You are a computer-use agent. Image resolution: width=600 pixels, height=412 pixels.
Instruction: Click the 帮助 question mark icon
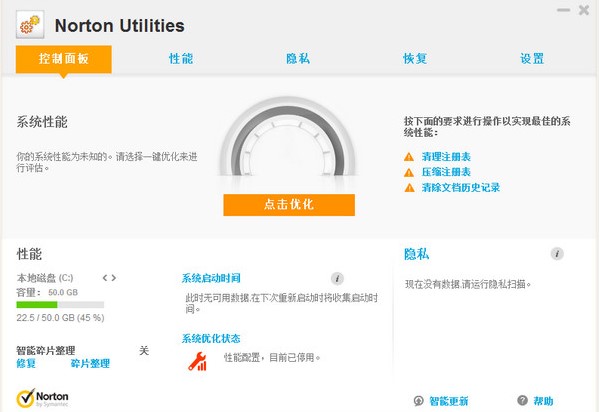[523, 401]
